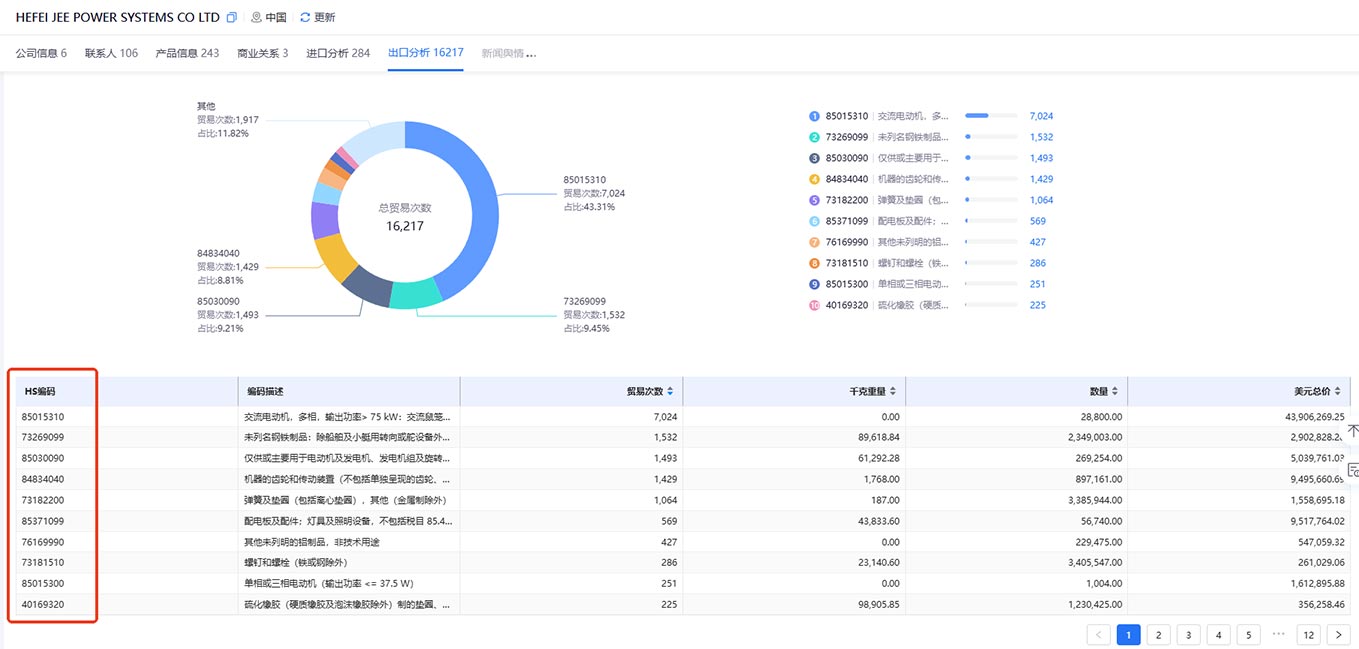Click the yellow donut segment 84834040
This screenshot has height=649, width=1359.
click(336, 258)
